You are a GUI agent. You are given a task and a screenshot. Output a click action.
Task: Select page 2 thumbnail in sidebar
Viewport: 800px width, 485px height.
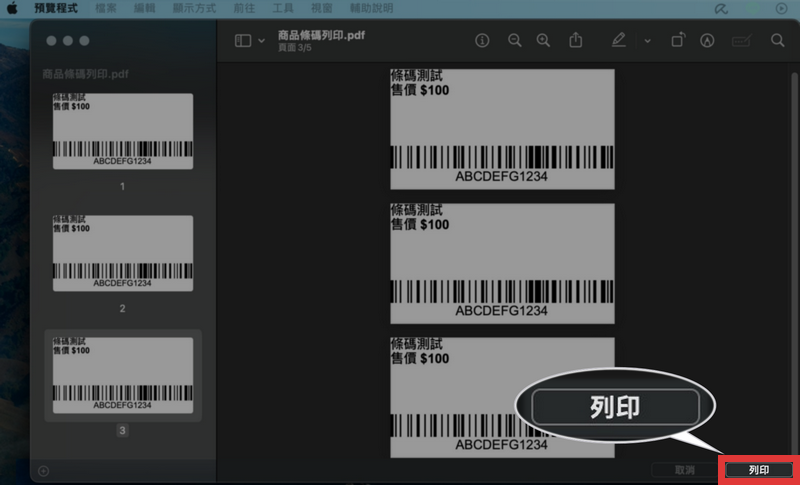click(x=123, y=253)
